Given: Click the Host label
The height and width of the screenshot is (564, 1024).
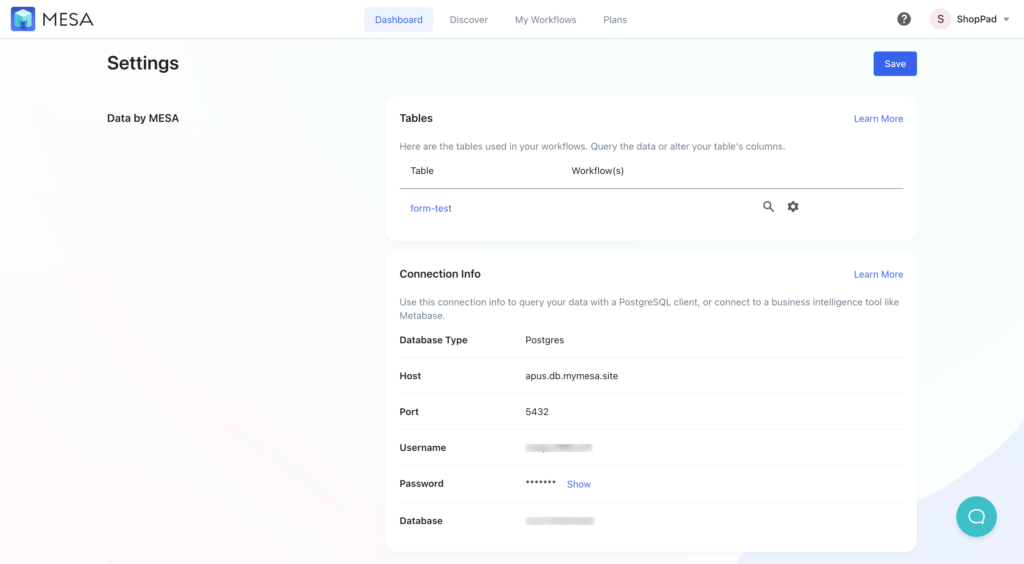Looking at the screenshot, I should coord(410,376).
